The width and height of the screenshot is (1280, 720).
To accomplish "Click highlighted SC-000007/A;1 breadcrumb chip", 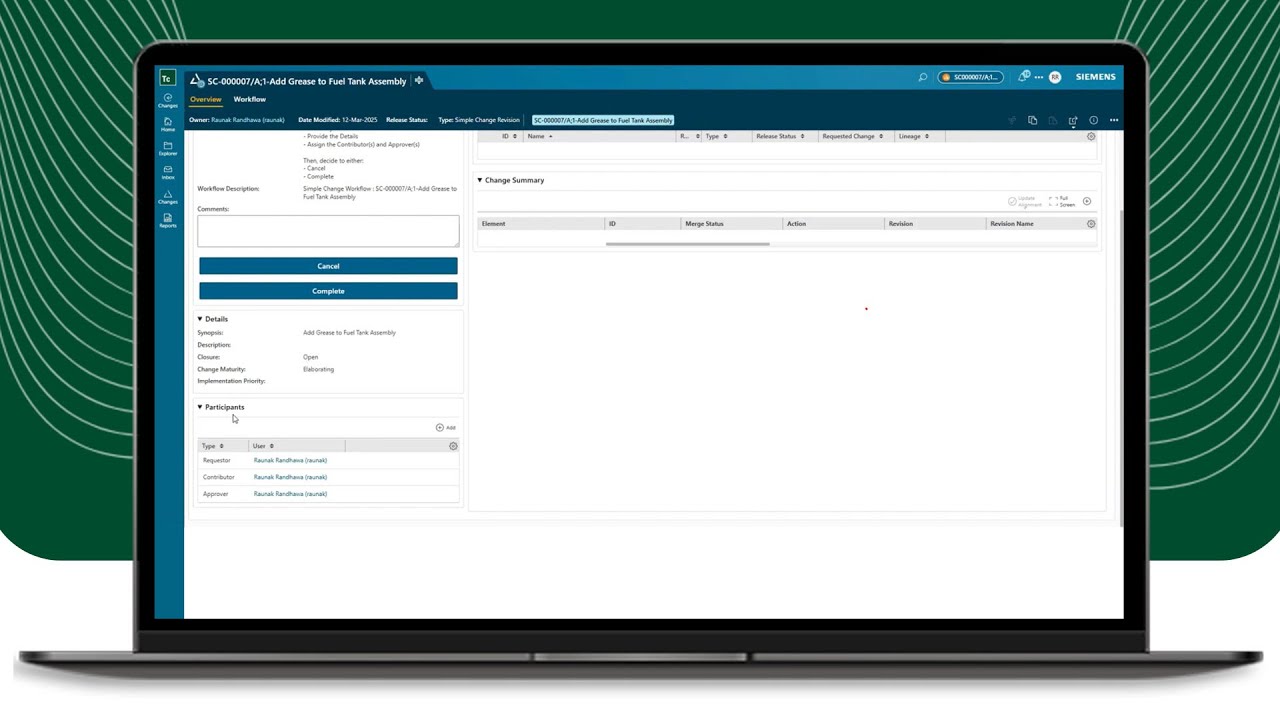I will click(x=603, y=120).
